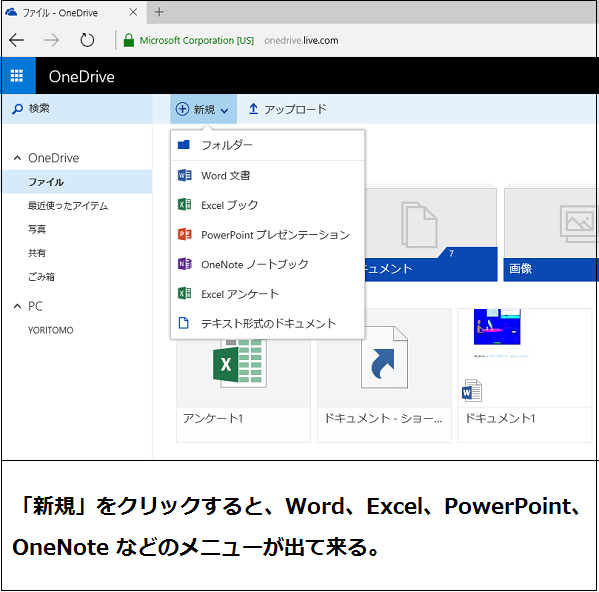Create a PowerPoint プレゼンテーション
Screen dimensions: 599x592
pyautogui.click(x=267, y=235)
